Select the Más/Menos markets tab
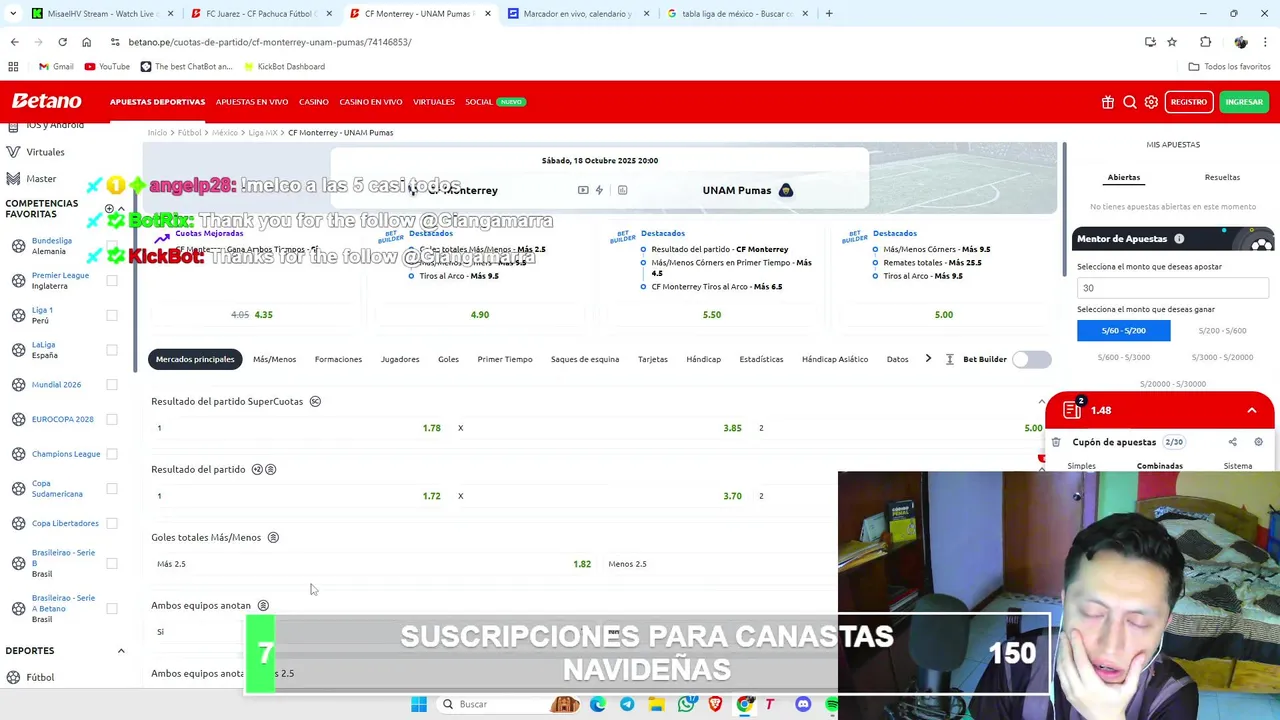Screen dimensions: 1280x720 tap(274, 359)
